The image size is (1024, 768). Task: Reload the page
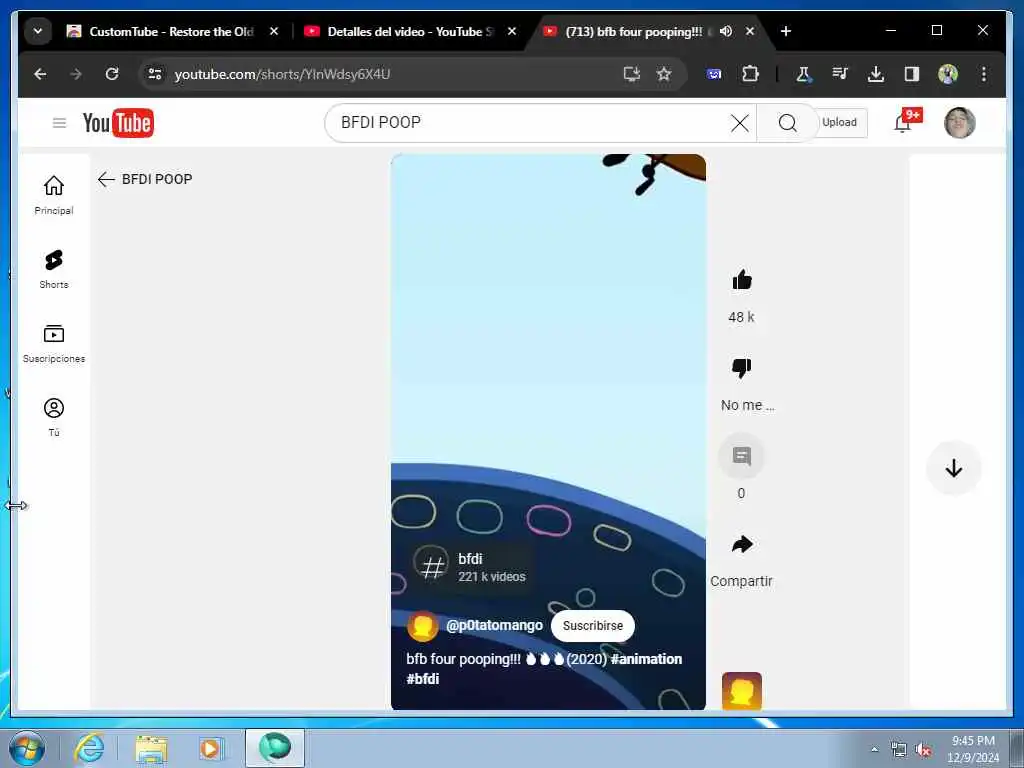(112, 74)
